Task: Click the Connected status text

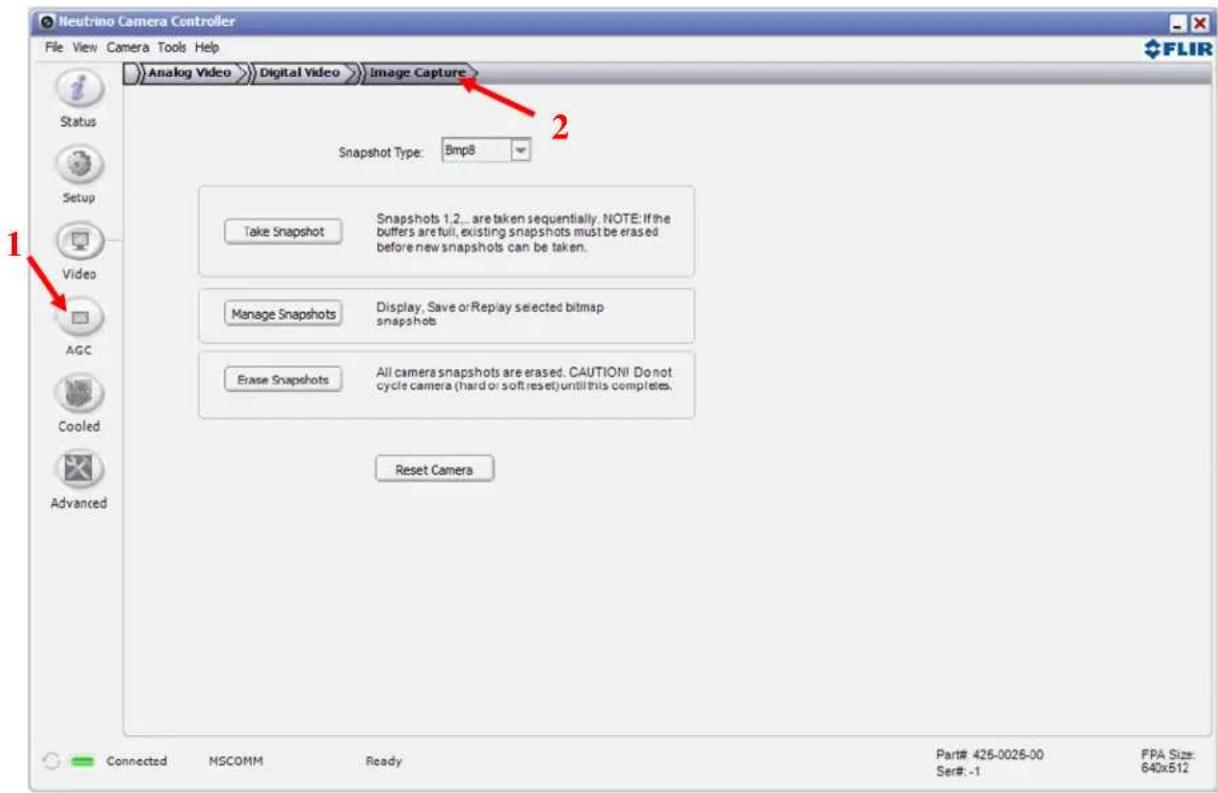Action: [x=137, y=762]
